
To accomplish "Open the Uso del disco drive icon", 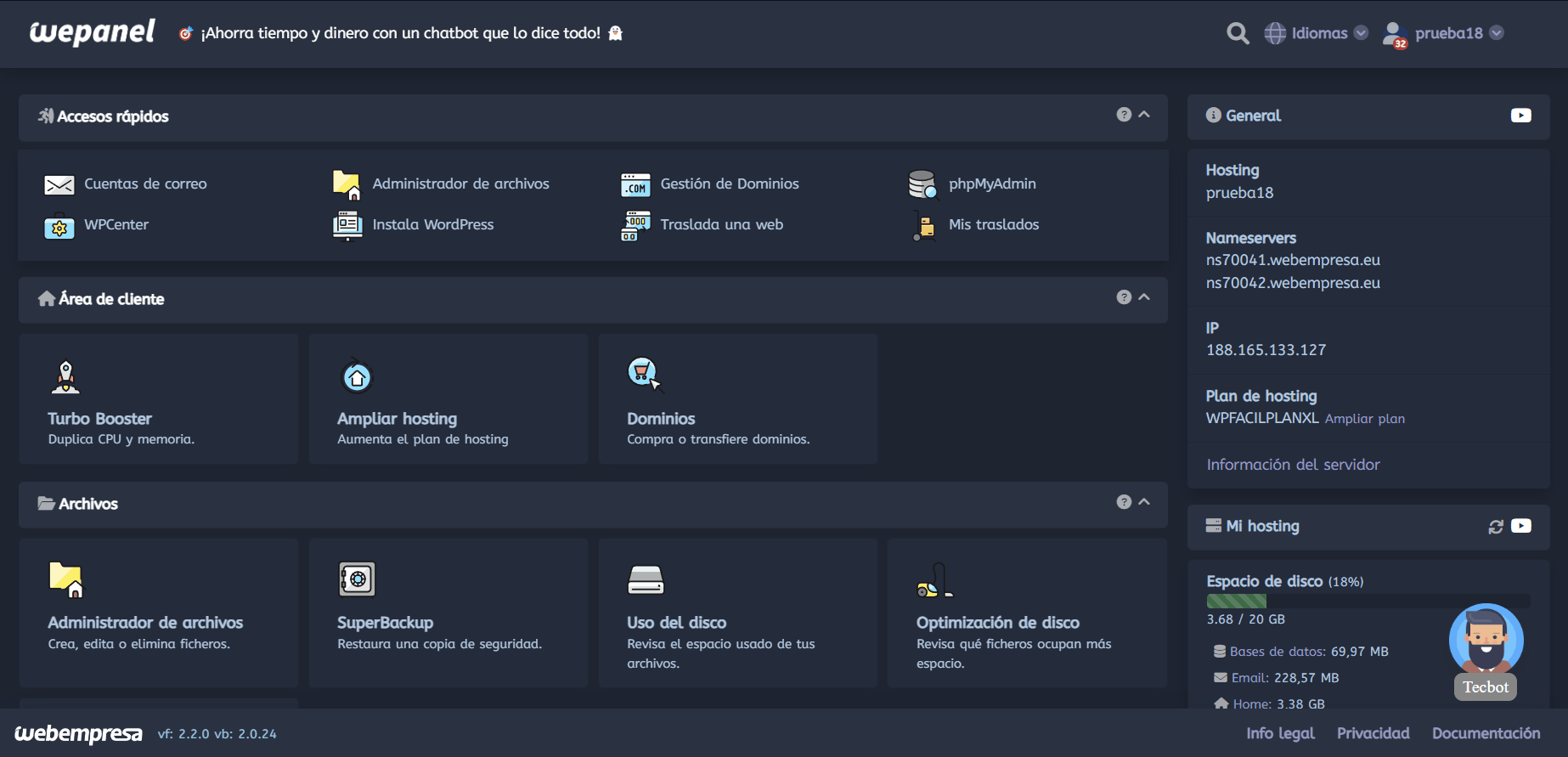I will click(646, 579).
